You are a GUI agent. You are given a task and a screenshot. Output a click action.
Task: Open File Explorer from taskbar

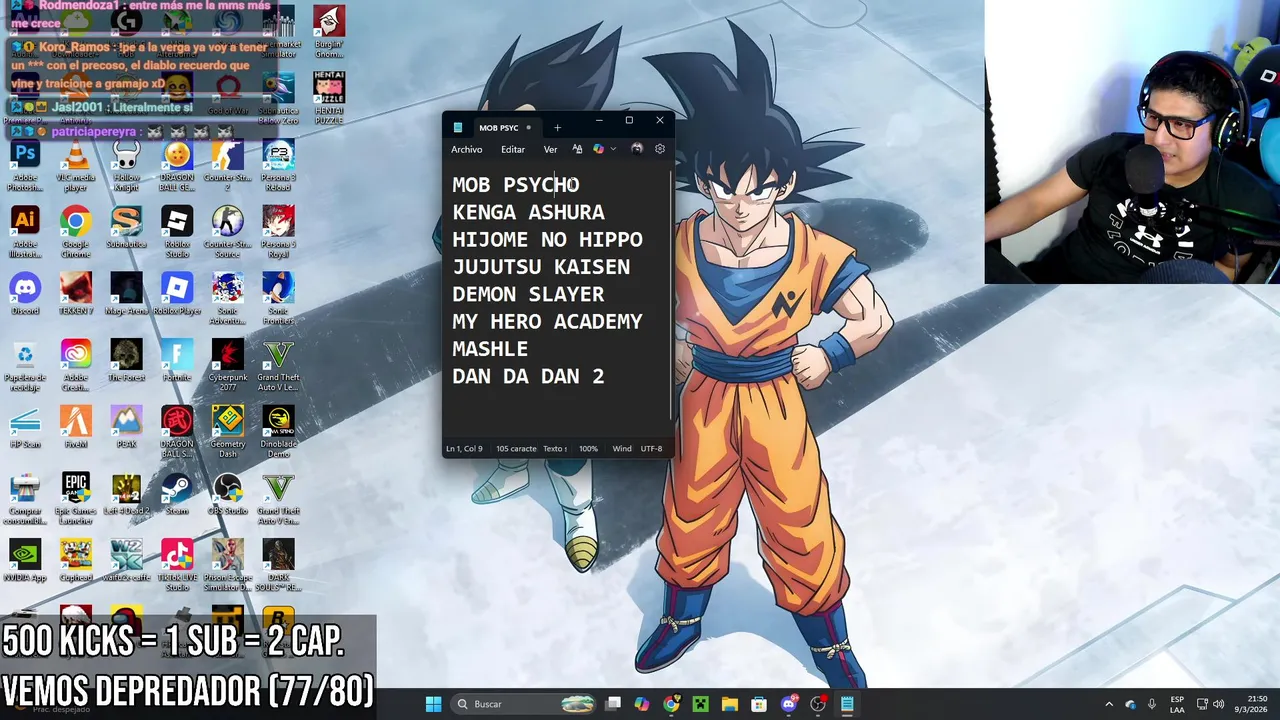pyautogui.click(x=729, y=704)
